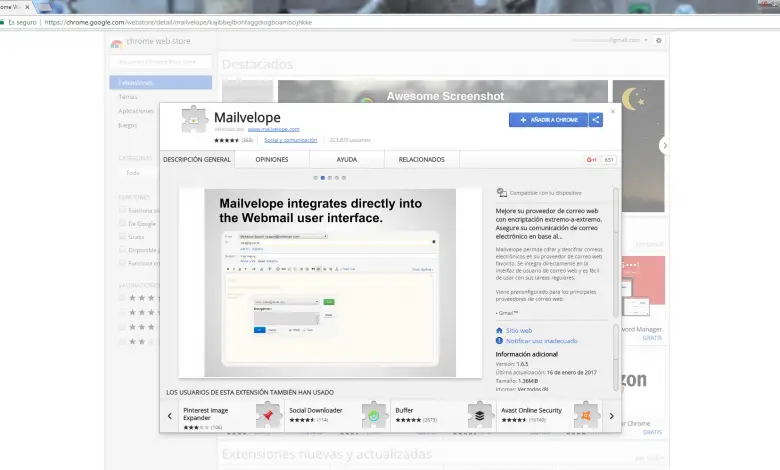The width and height of the screenshot is (780, 470).
Task: Switch to the Relacionados tab
Action: coord(421,160)
